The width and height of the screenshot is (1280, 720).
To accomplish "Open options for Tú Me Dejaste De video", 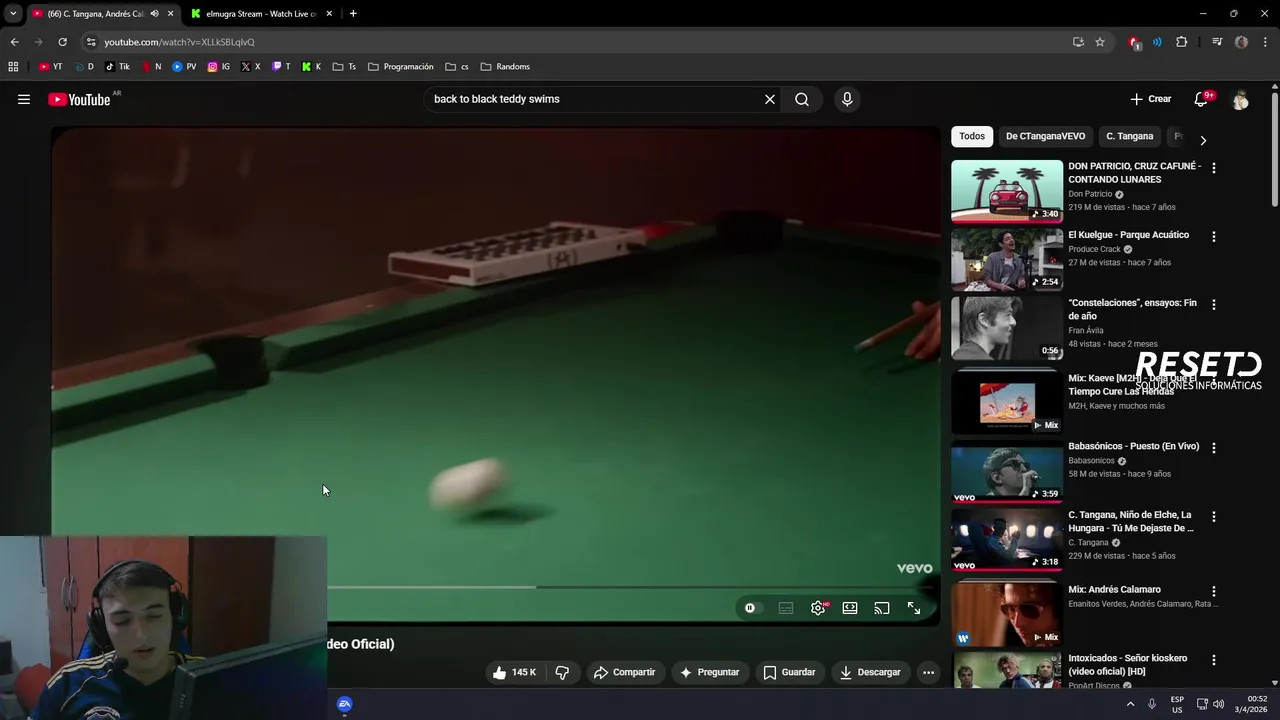I will point(1214,517).
